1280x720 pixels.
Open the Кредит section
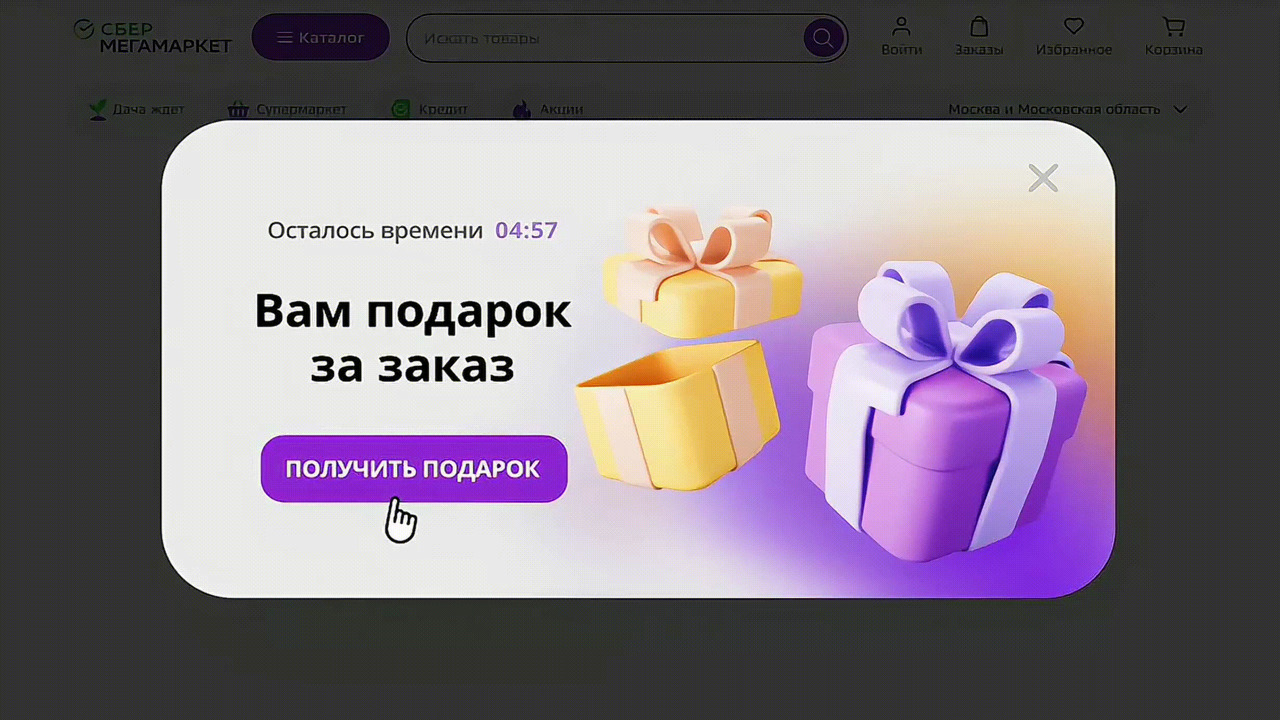point(430,109)
